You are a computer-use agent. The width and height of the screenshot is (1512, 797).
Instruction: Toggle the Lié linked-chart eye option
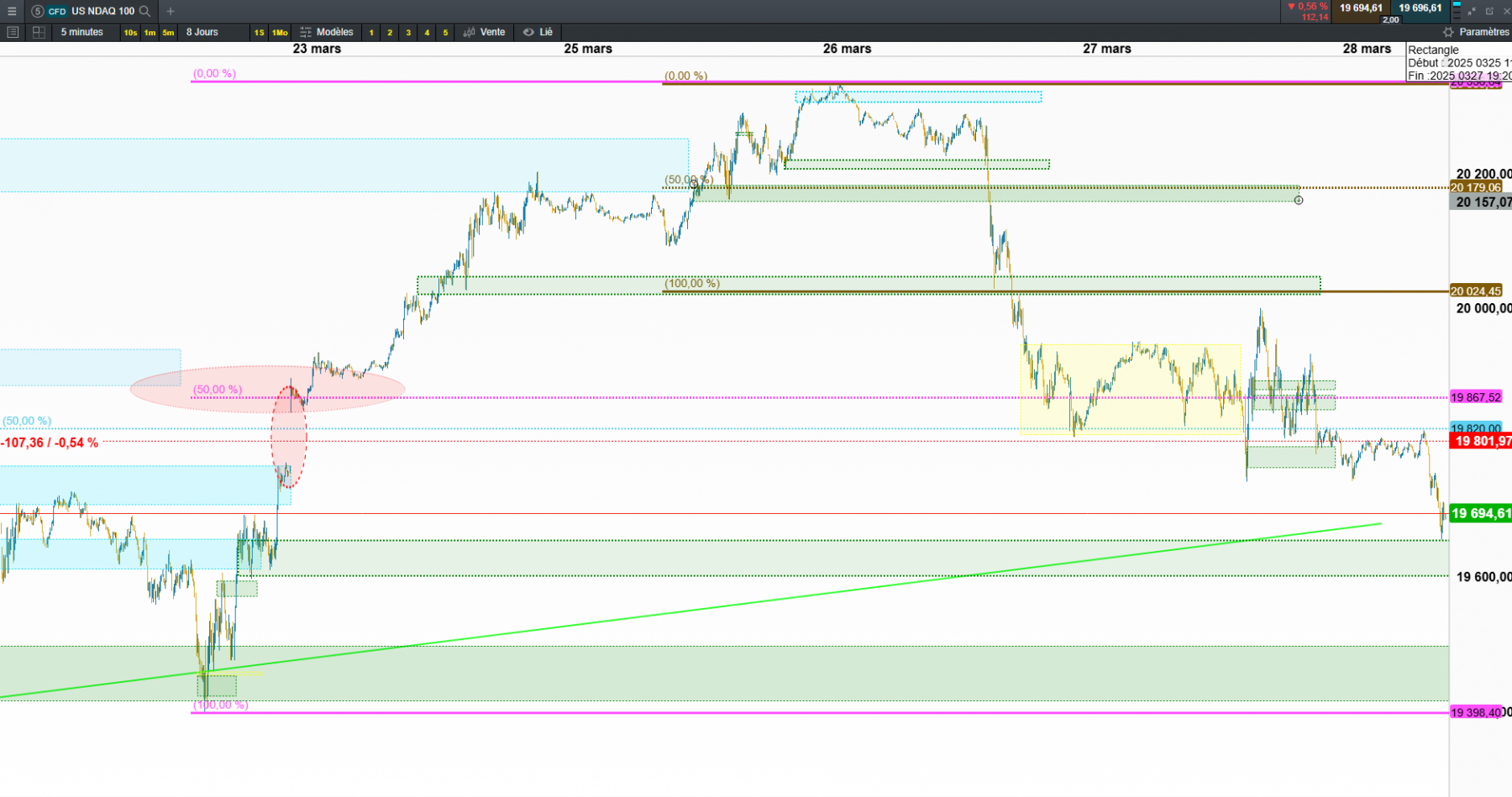[x=538, y=32]
